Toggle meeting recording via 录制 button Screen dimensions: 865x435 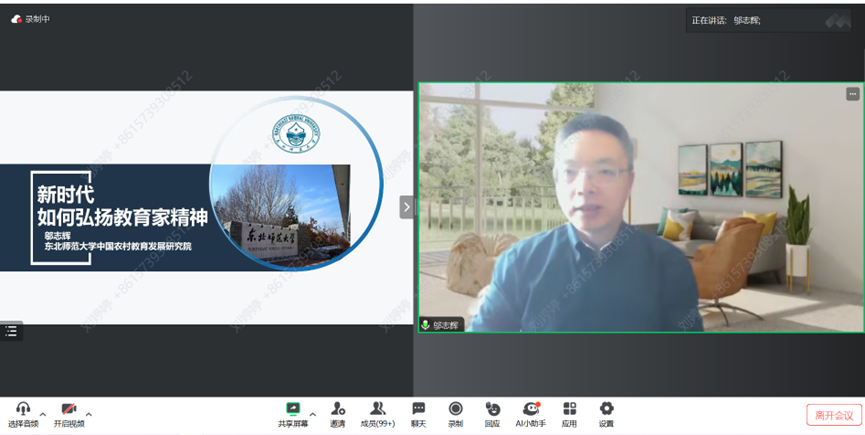coord(455,410)
